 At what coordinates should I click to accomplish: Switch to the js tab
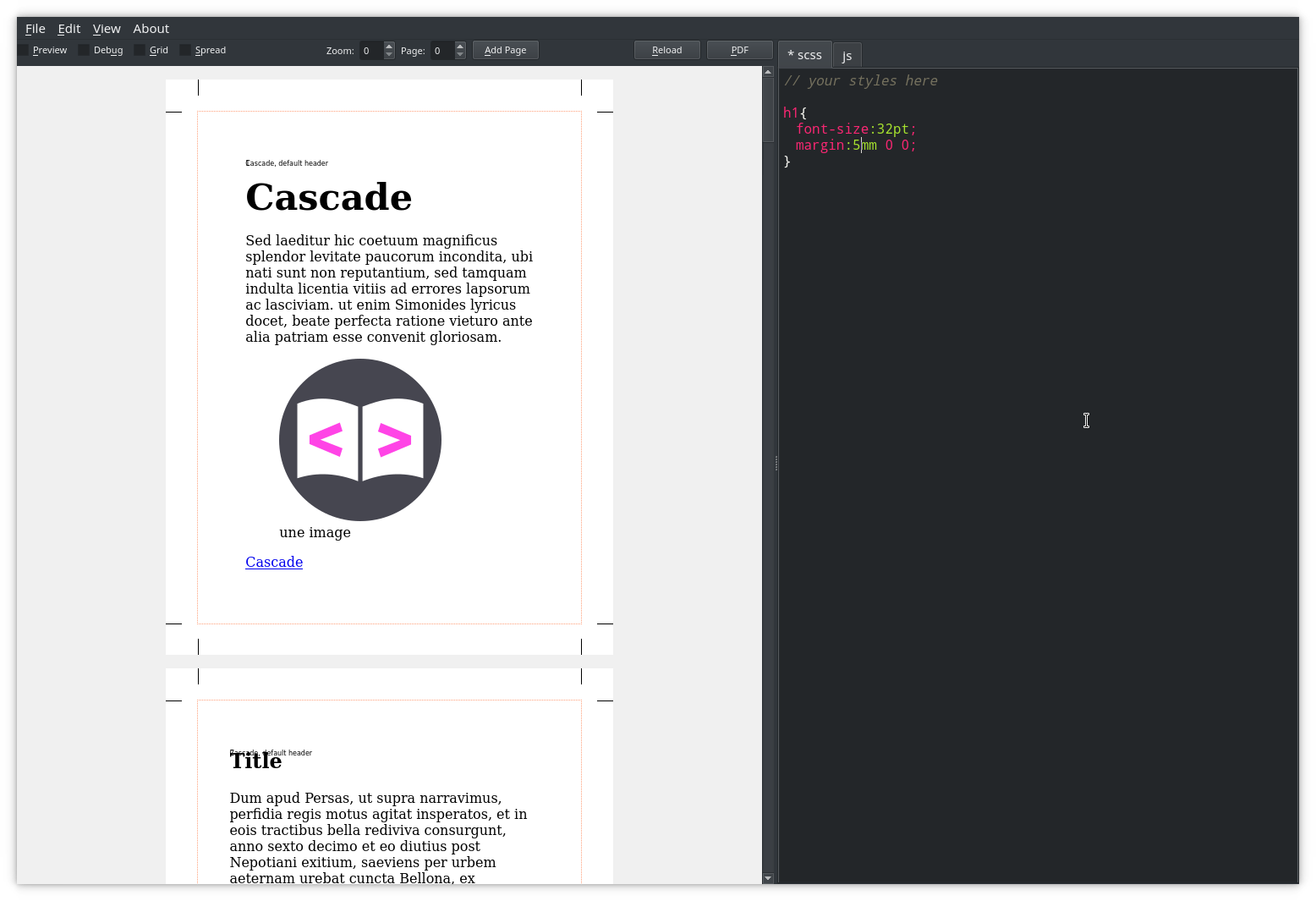[x=847, y=56]
